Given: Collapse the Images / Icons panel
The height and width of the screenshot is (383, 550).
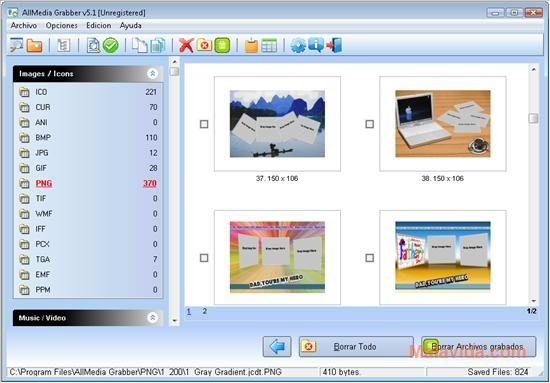Looking at the screenshot, I should (x=152, y=74).
